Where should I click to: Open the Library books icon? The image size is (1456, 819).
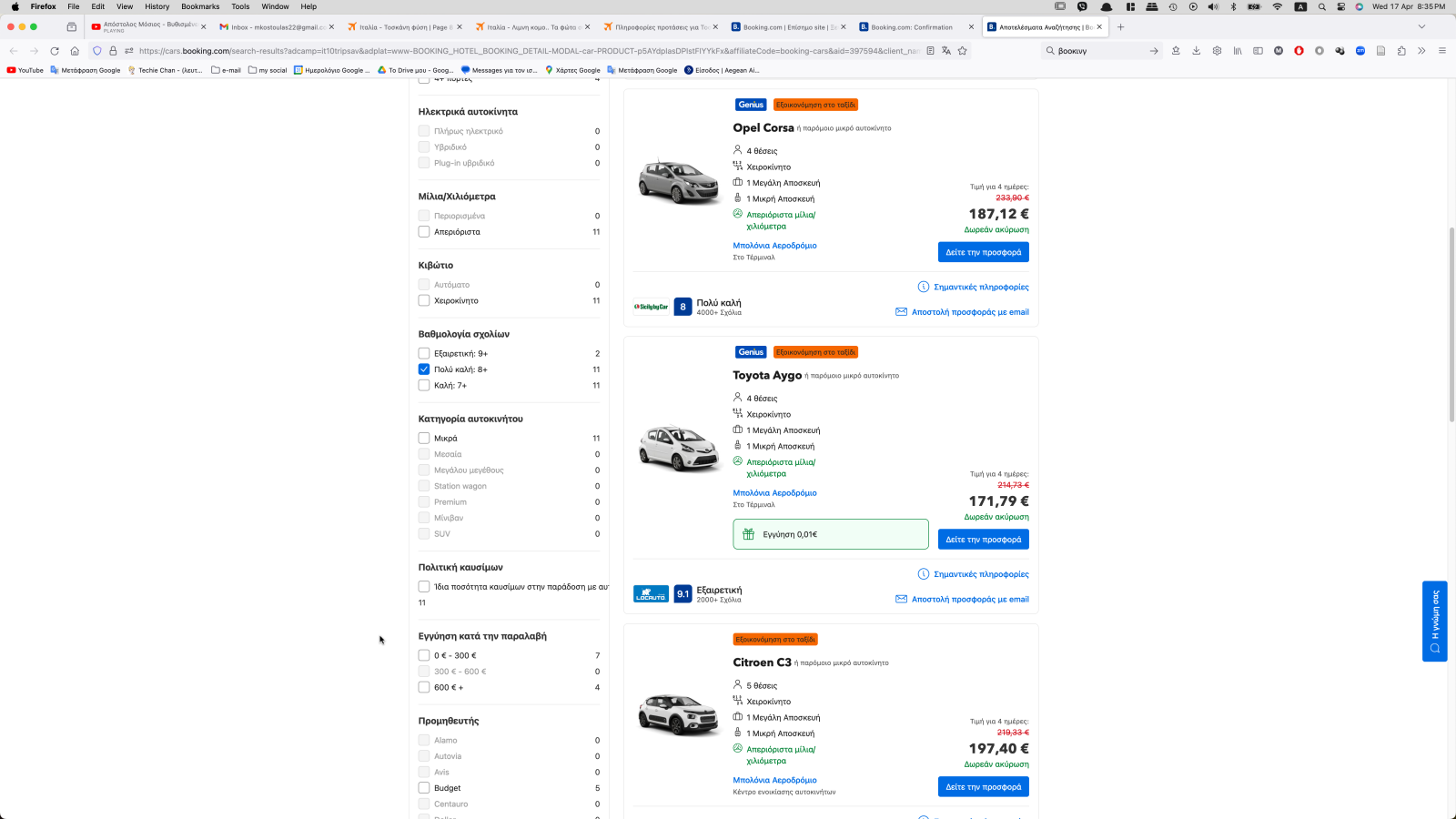pos(1238,51)
